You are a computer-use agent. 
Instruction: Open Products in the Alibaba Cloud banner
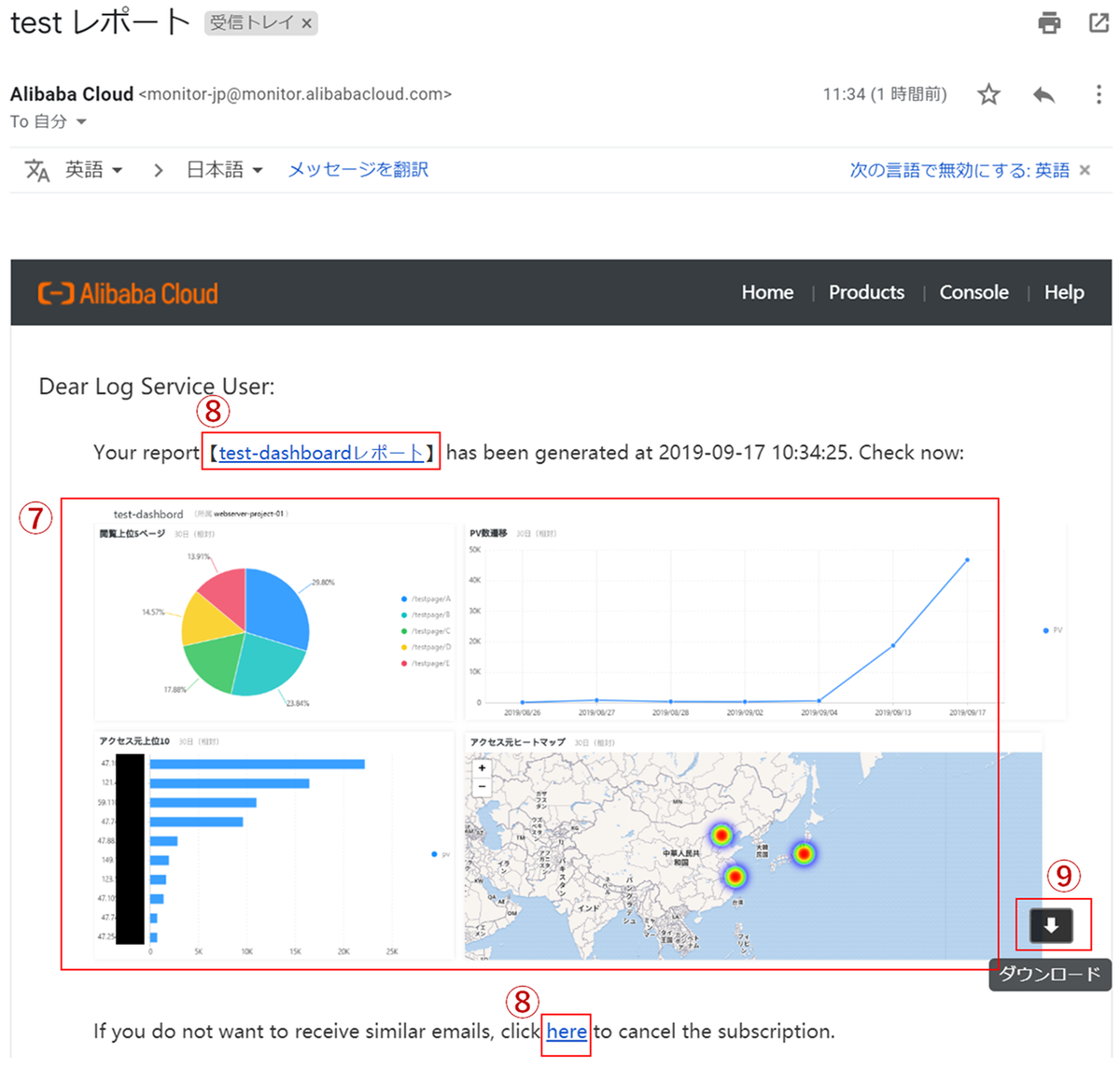(866, 292)
